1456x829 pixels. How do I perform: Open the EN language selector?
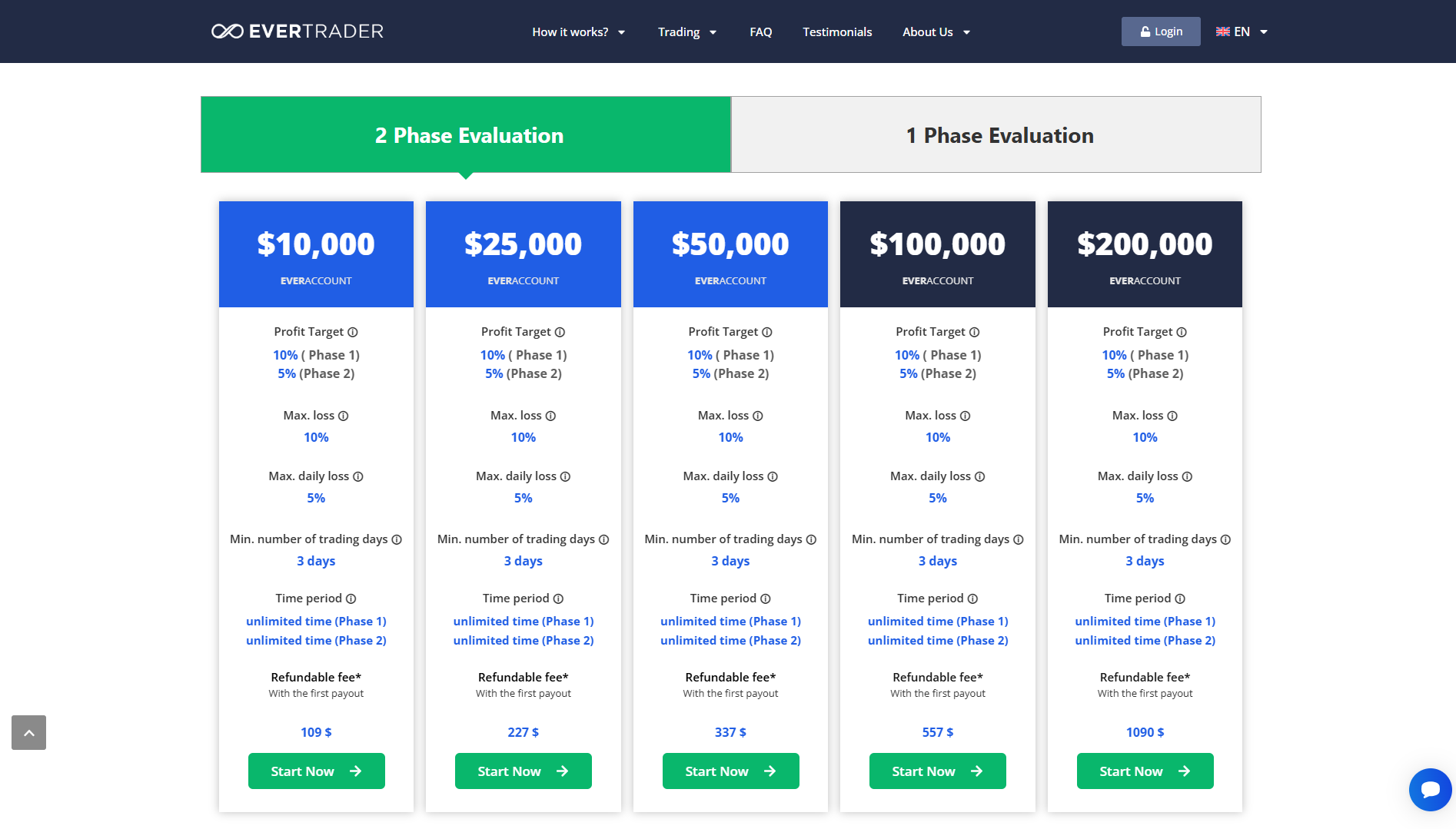[x=1242, y=32]
